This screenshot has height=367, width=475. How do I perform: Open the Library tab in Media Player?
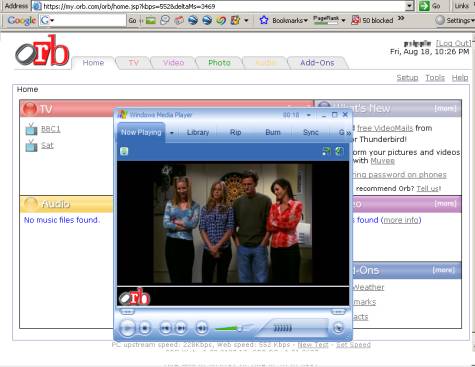[x=198, y=132]
